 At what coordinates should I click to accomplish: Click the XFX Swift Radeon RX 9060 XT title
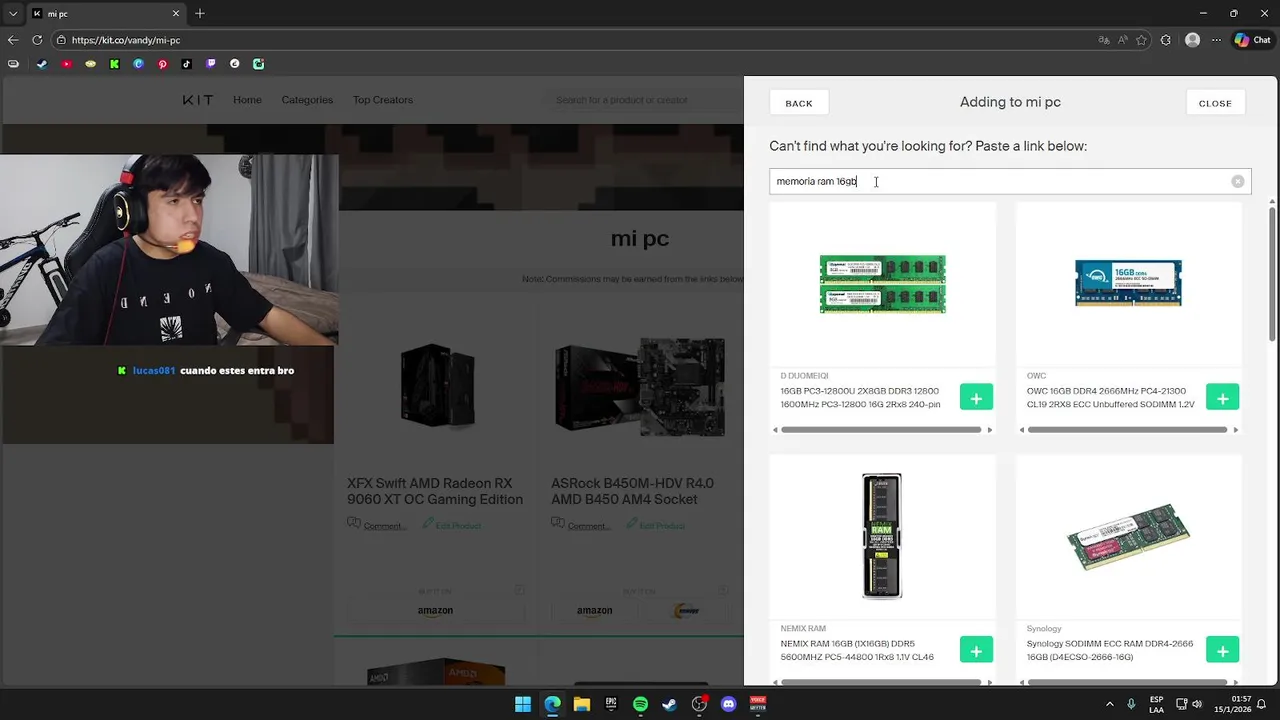tap(435, 491)
